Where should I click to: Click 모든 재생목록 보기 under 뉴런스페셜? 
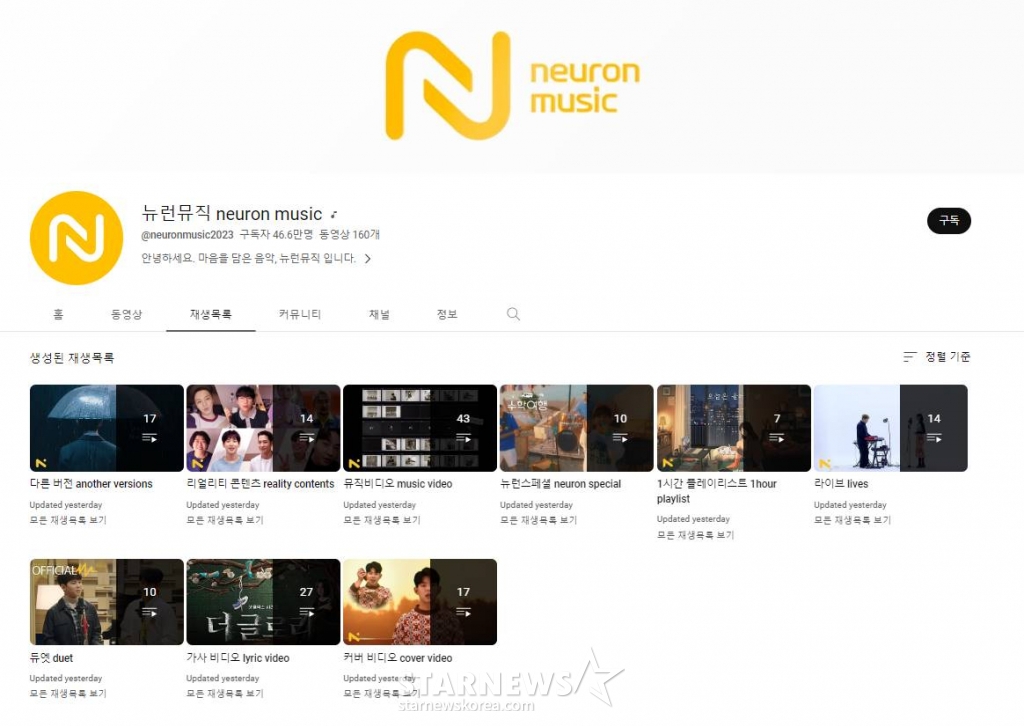tap(538, 520)
